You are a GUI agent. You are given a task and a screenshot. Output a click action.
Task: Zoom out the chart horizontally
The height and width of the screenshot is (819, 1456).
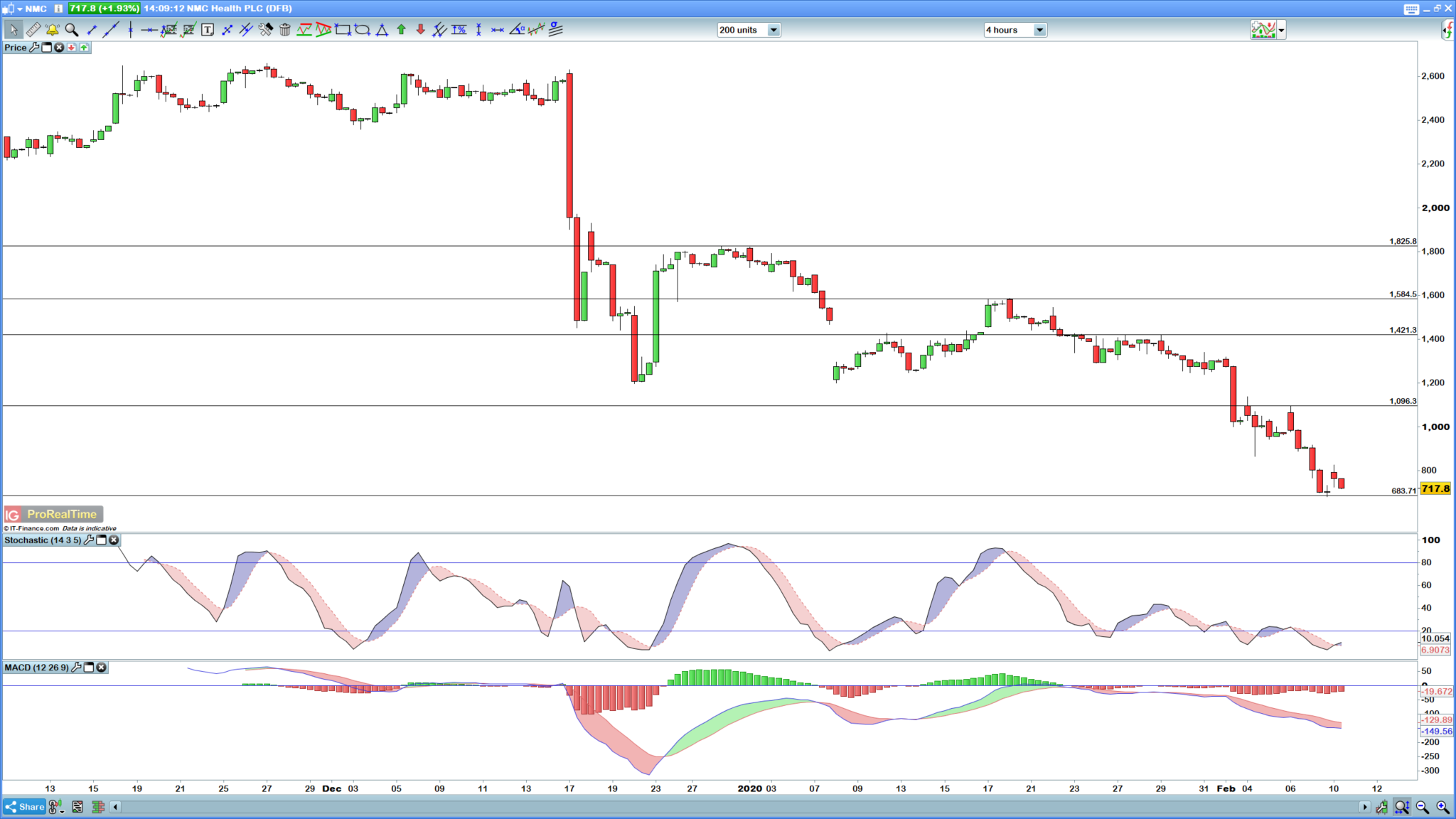pos(1423,807)
